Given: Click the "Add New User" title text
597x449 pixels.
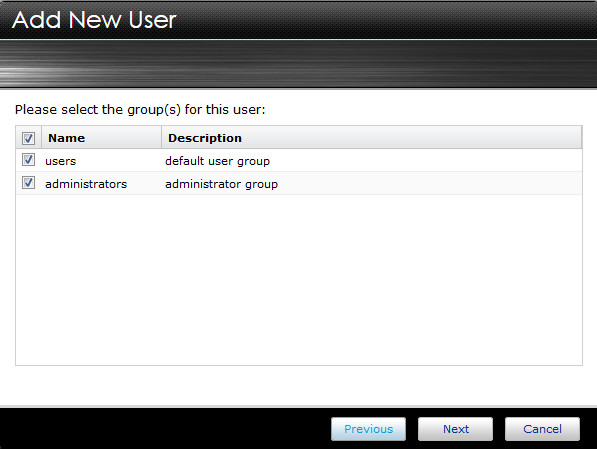Looking at the screenshot, I should [94, 20].
